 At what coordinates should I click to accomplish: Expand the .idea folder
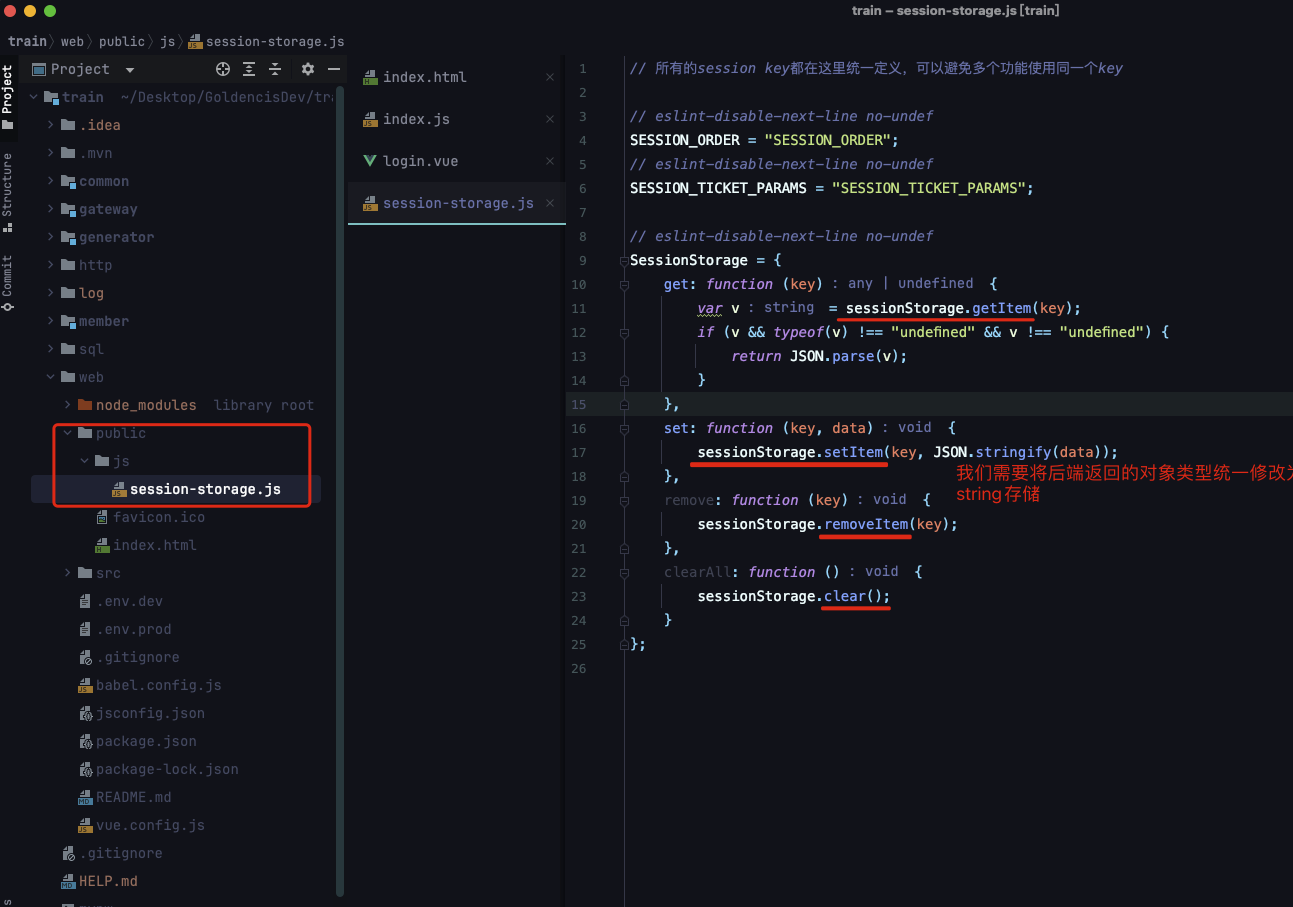click(51, 125)
